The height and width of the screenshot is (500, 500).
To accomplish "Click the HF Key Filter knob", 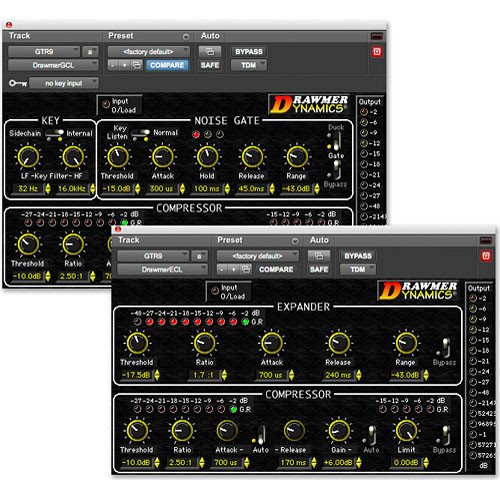I will point(73,157).
